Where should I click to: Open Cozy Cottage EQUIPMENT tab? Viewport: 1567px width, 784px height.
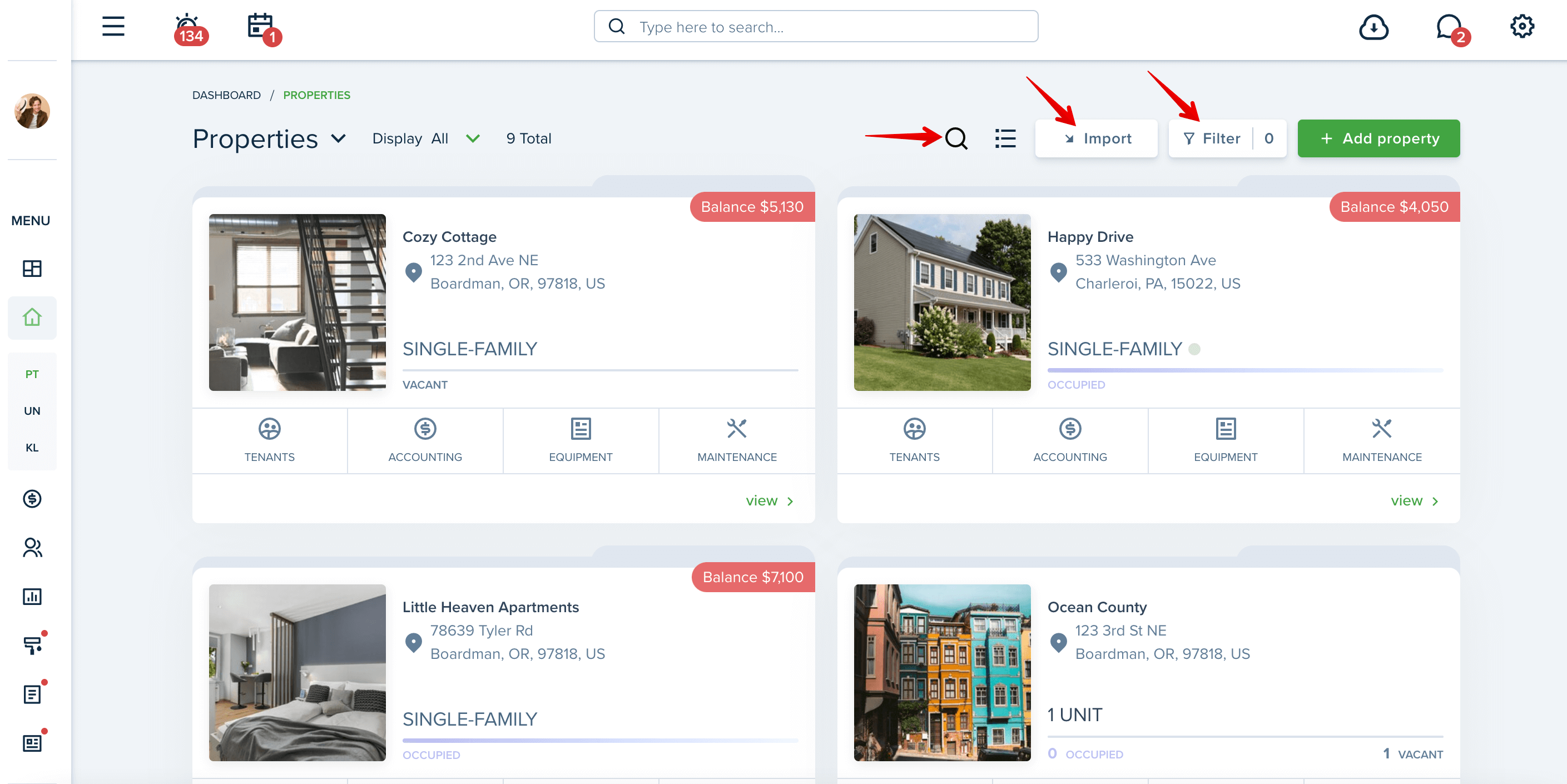click(x=581, y=441)
